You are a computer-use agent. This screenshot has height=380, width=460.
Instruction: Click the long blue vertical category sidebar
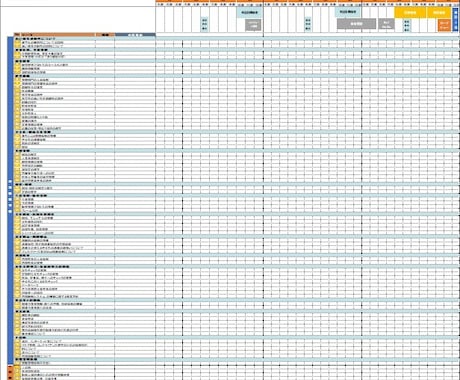coord(10,201)
